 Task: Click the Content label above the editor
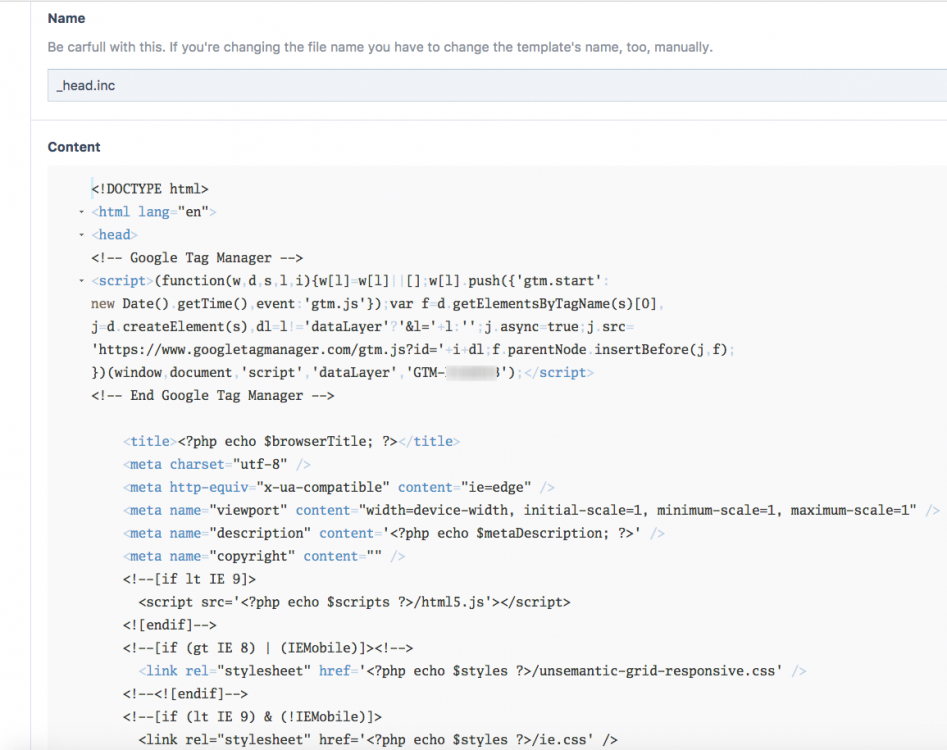74,147
